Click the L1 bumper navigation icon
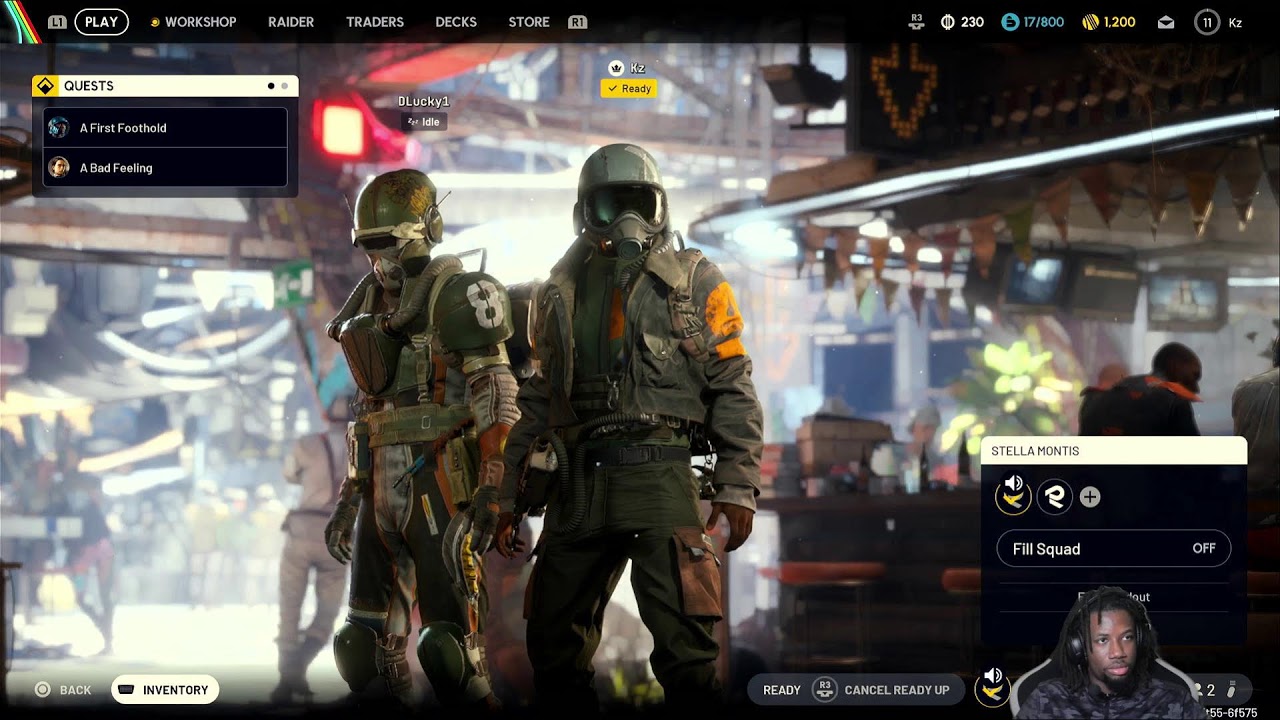Image resolution: width=1280 pixels, height=720 pixels. click(57, 22)
